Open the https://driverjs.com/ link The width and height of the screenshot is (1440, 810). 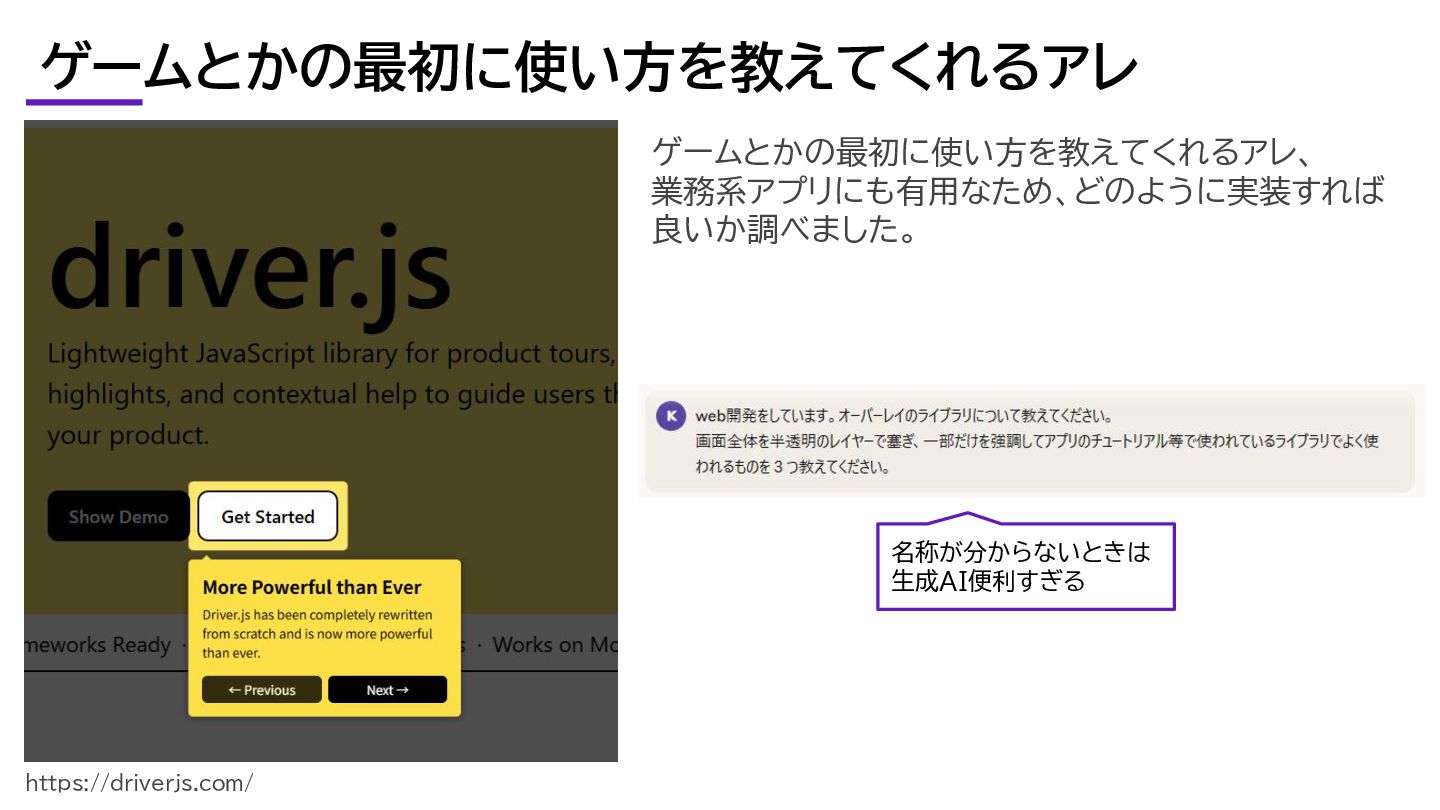coord(139,782)
